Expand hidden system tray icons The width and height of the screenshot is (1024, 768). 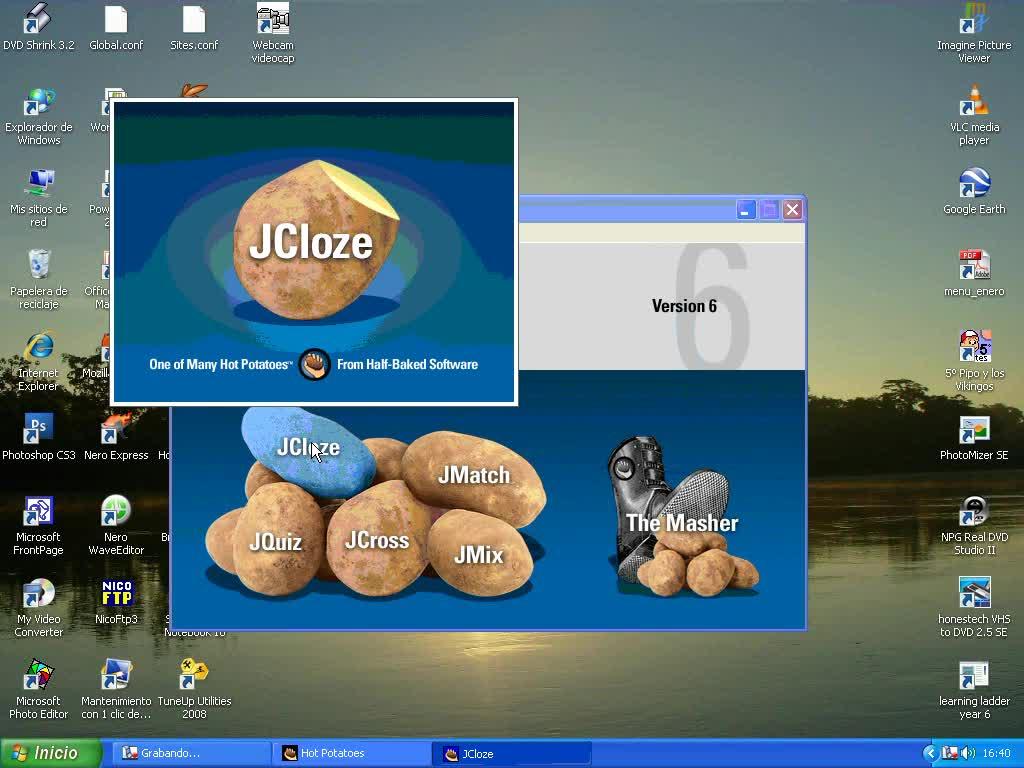pos(930,753)
